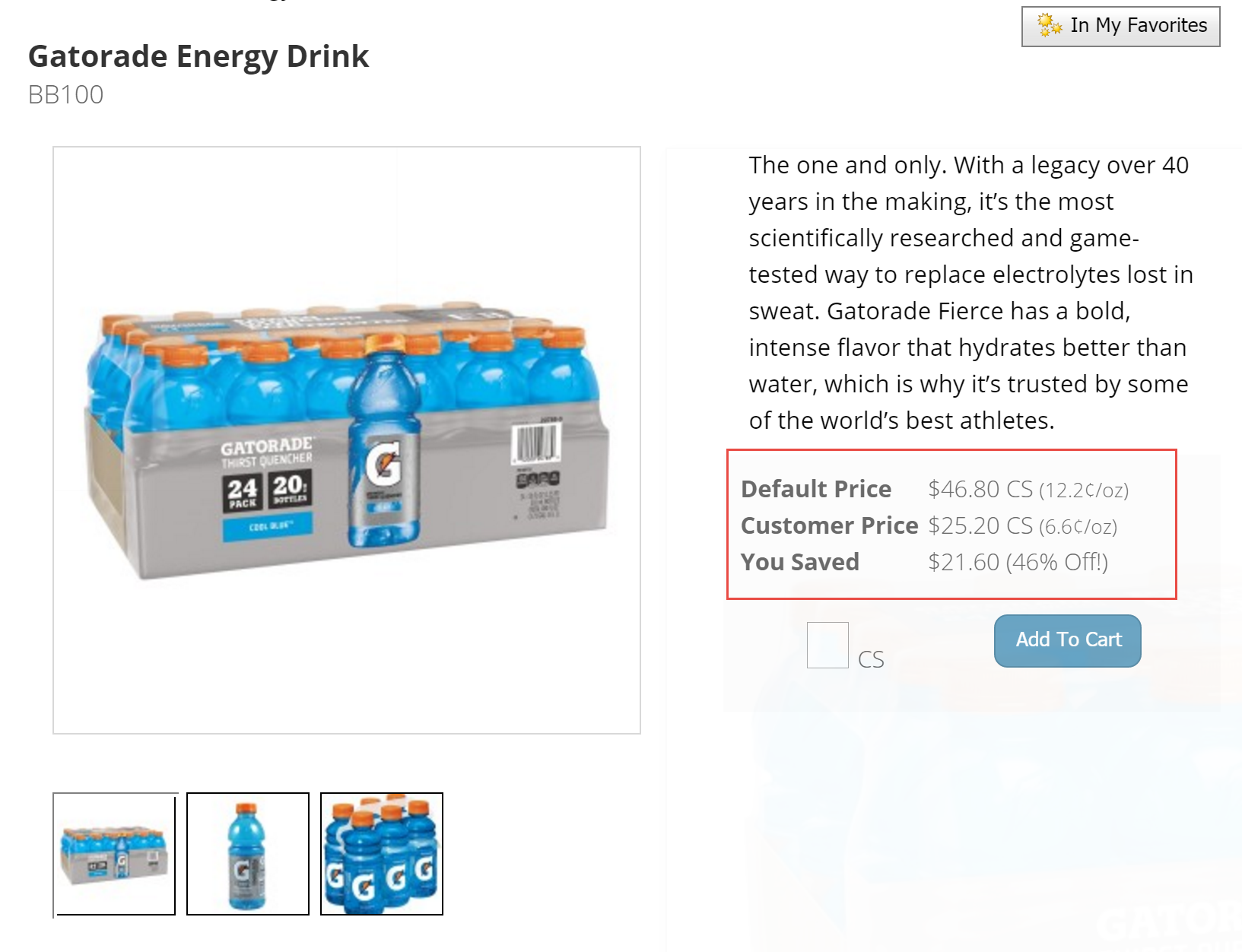Click the In My Favorites button

pos(1120,27)
